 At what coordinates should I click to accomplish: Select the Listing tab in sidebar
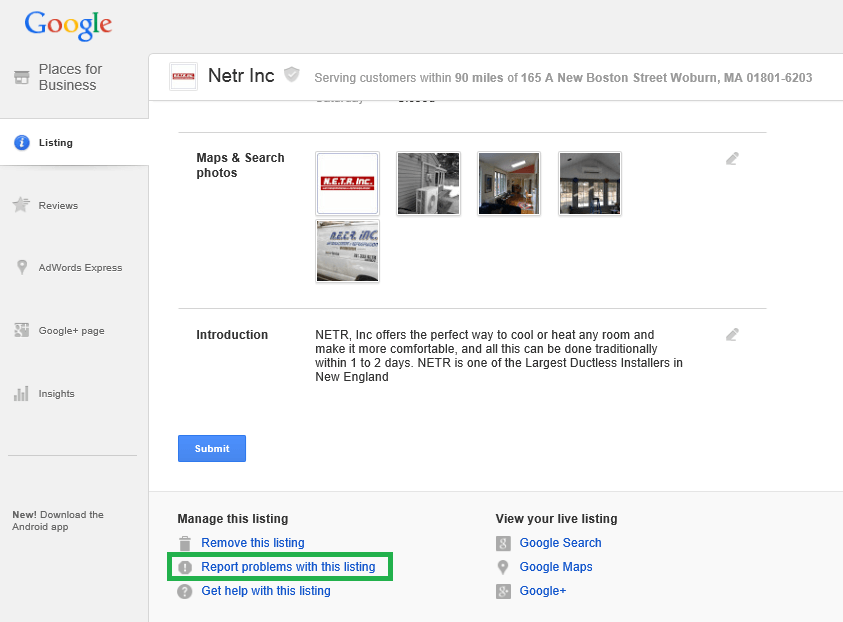(56, 143)
